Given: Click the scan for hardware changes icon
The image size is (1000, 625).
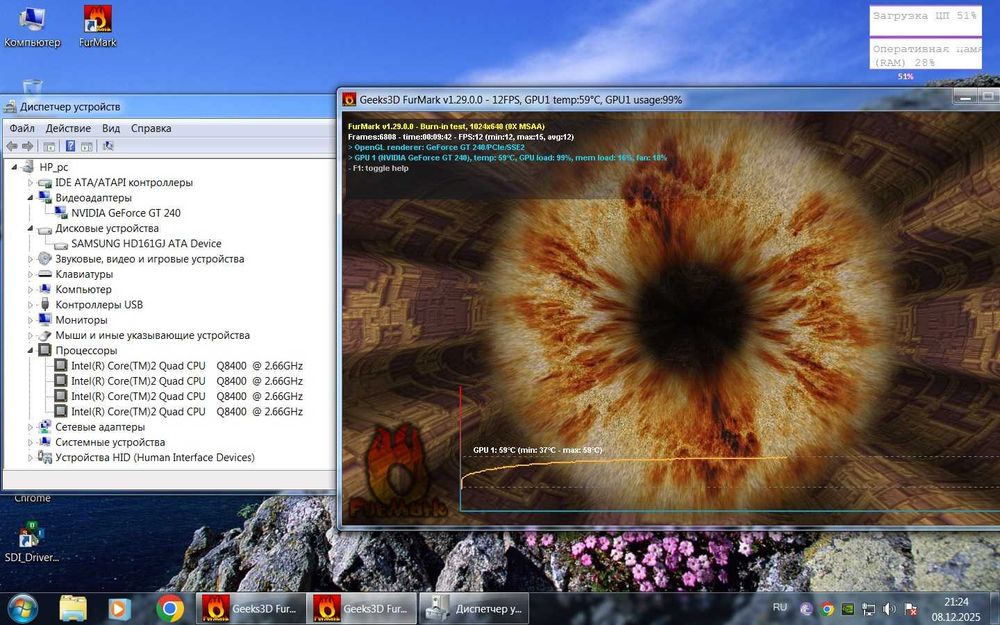Looking at the screenshot, I should 108,146.
